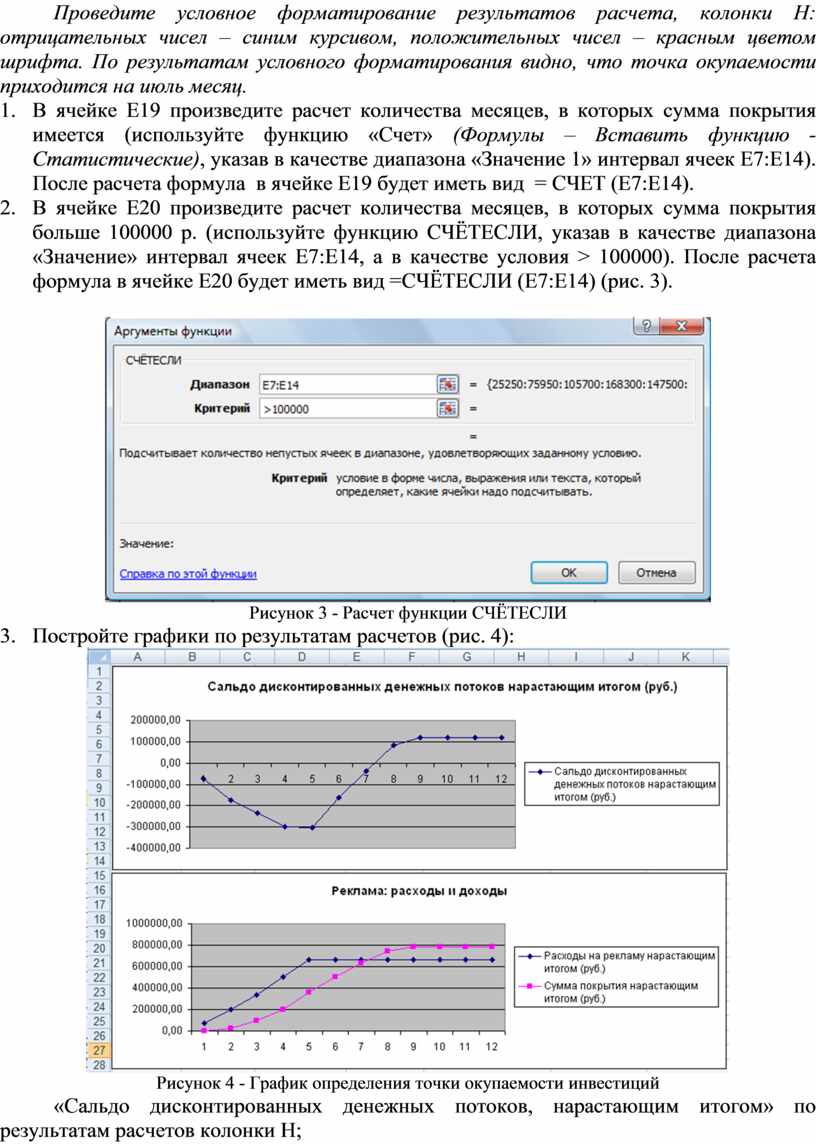Select column header H

coord(521,657)
